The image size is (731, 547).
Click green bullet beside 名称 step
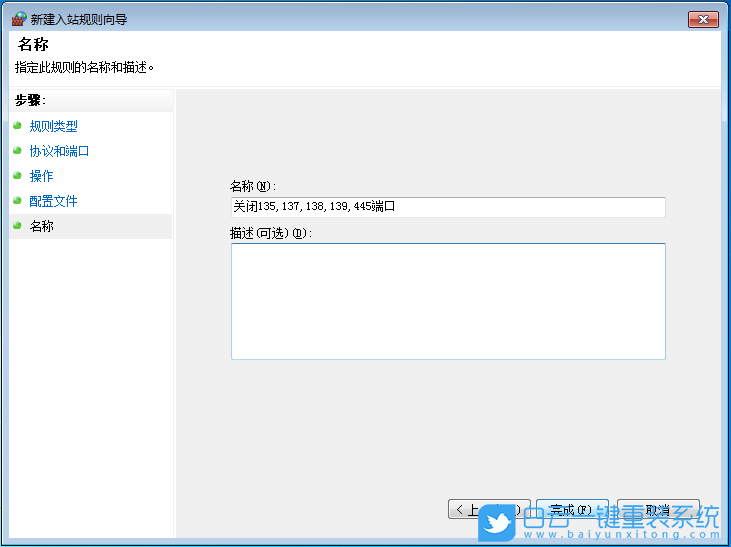(x=17, y=226)
